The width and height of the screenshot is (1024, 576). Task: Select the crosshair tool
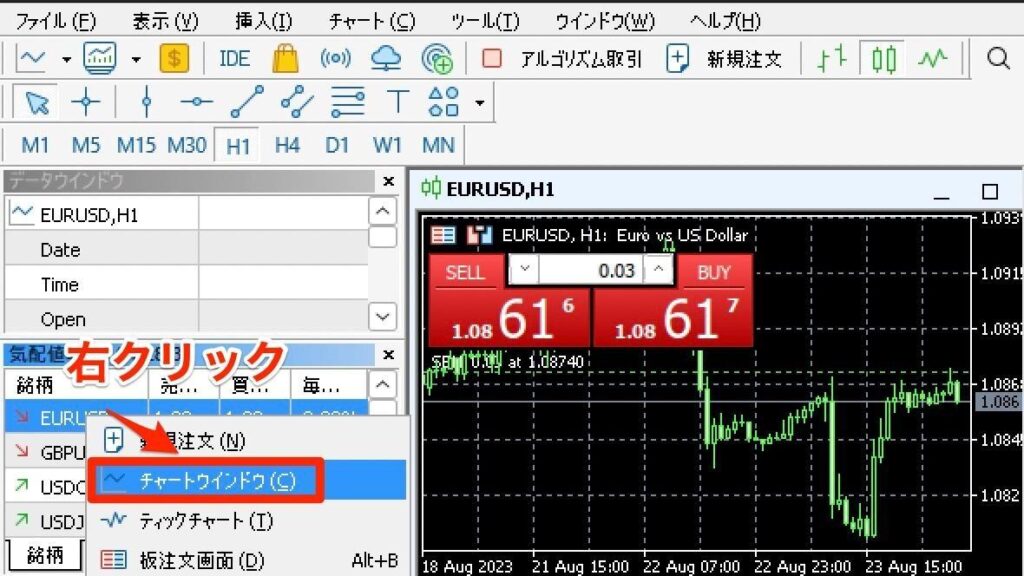pyautogui.click(x=85, y=101)
